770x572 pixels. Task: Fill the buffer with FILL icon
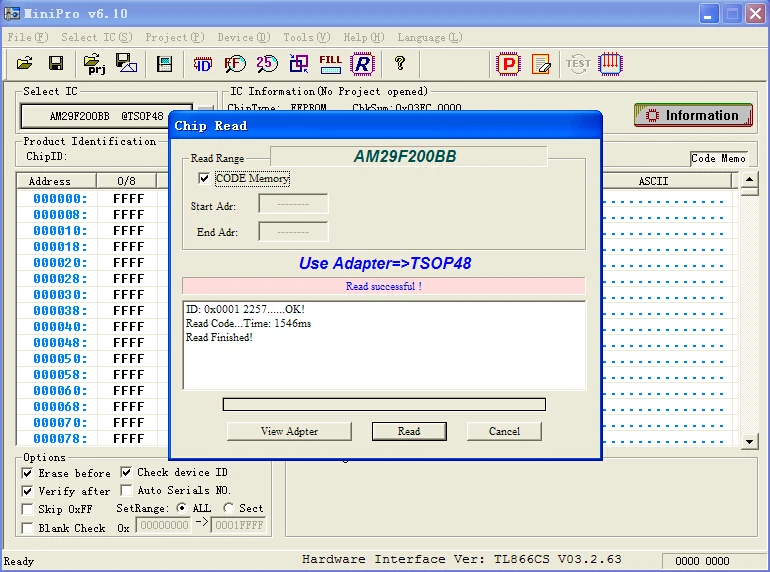(330, 64)
